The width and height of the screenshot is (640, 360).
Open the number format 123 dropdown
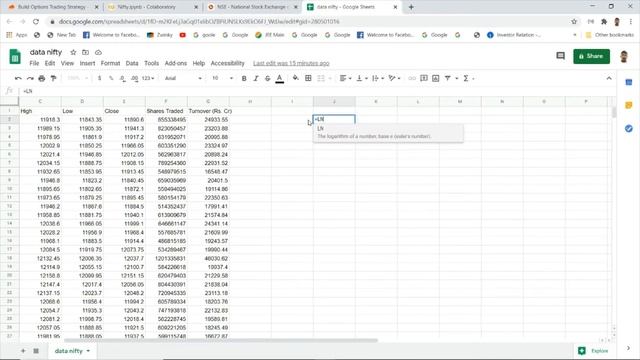(x=148, y=78)
